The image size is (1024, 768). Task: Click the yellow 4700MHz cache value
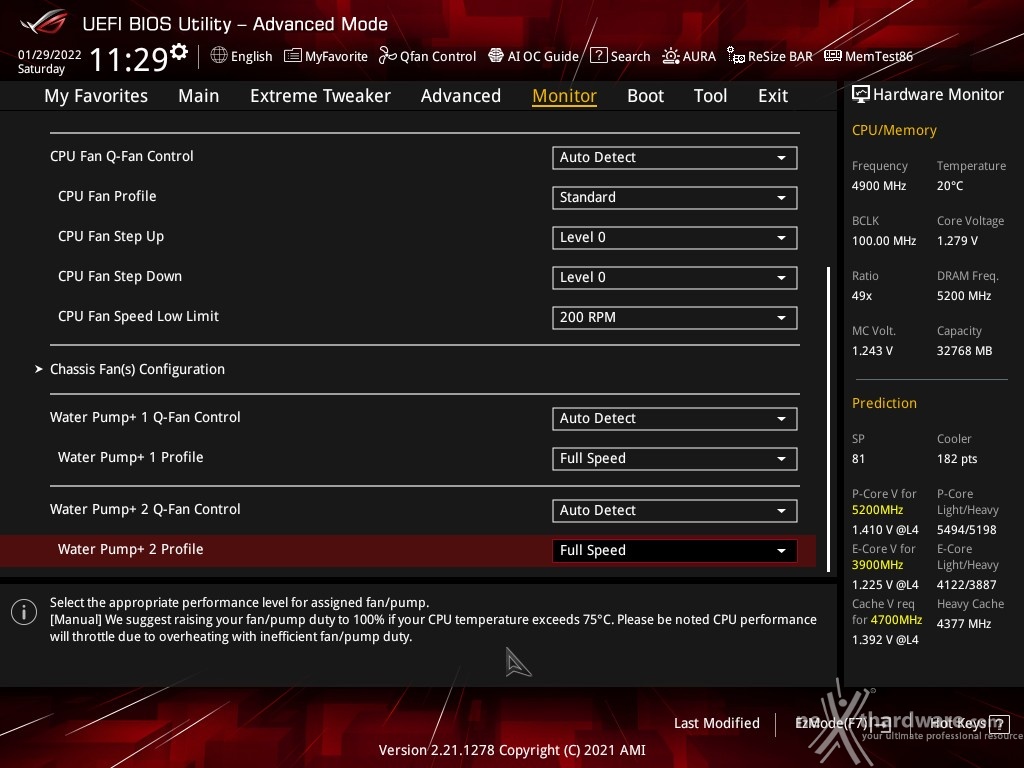click(x=896, y=620)
